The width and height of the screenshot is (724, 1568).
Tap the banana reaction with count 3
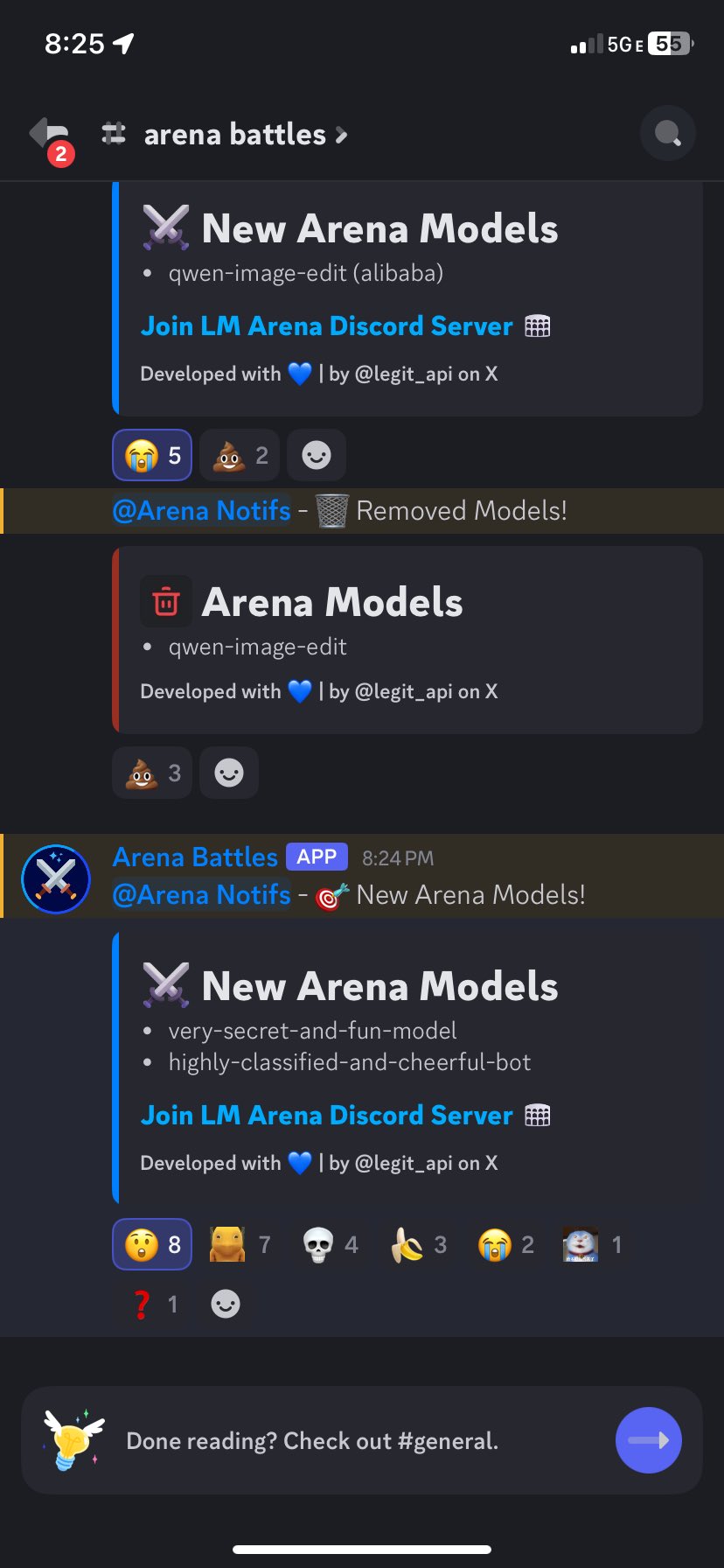pos(418,1244)
